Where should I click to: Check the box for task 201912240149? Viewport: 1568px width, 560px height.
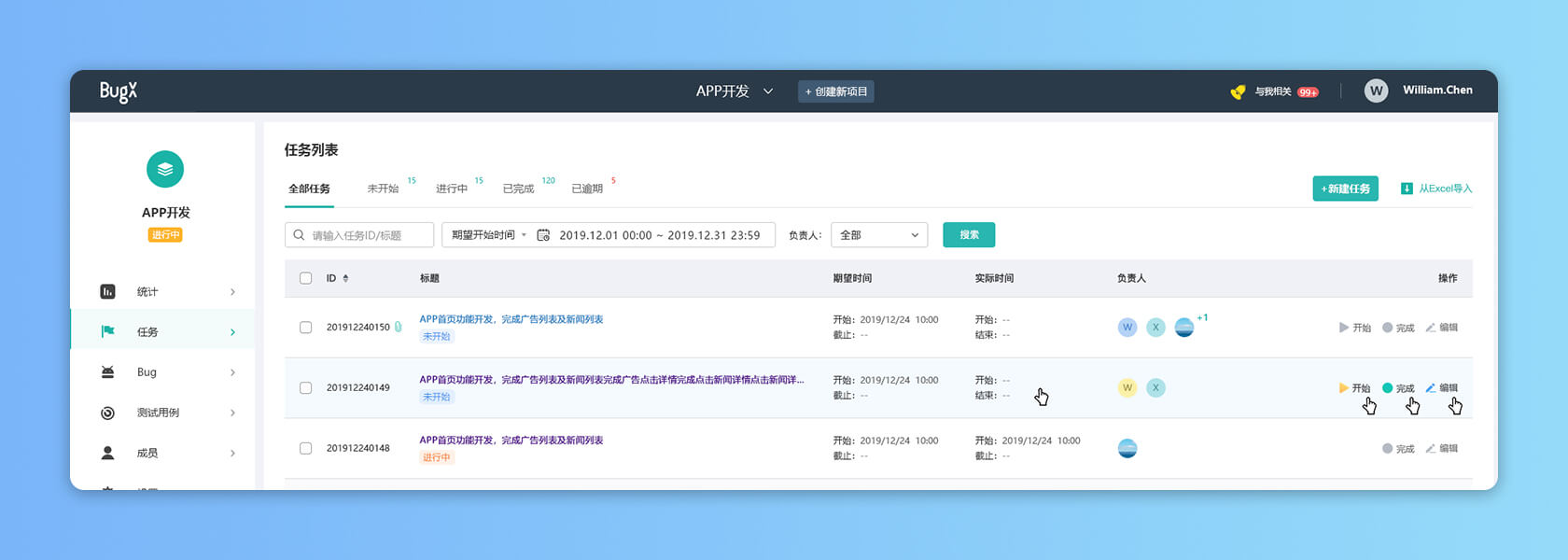point(305,387)
